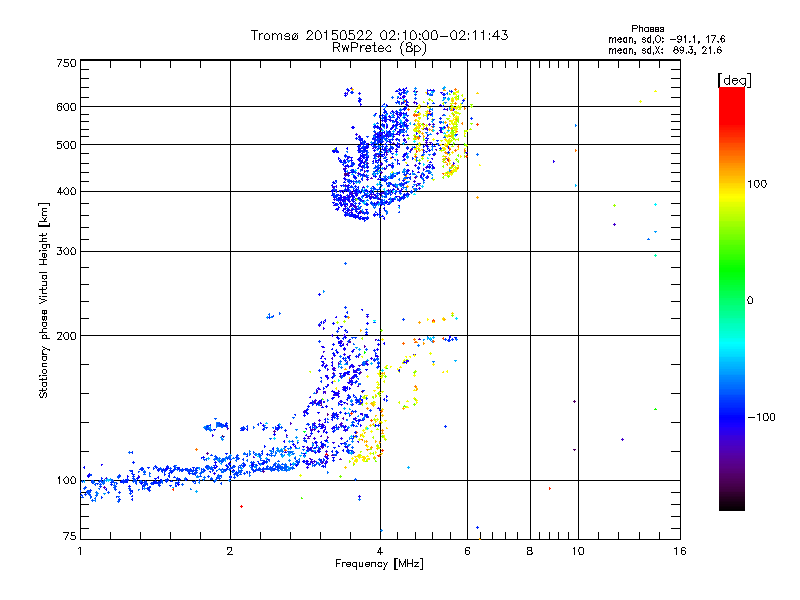Click the 'RwPretec (8p)' subtitle
800x600 pixels.
point(379,48)
